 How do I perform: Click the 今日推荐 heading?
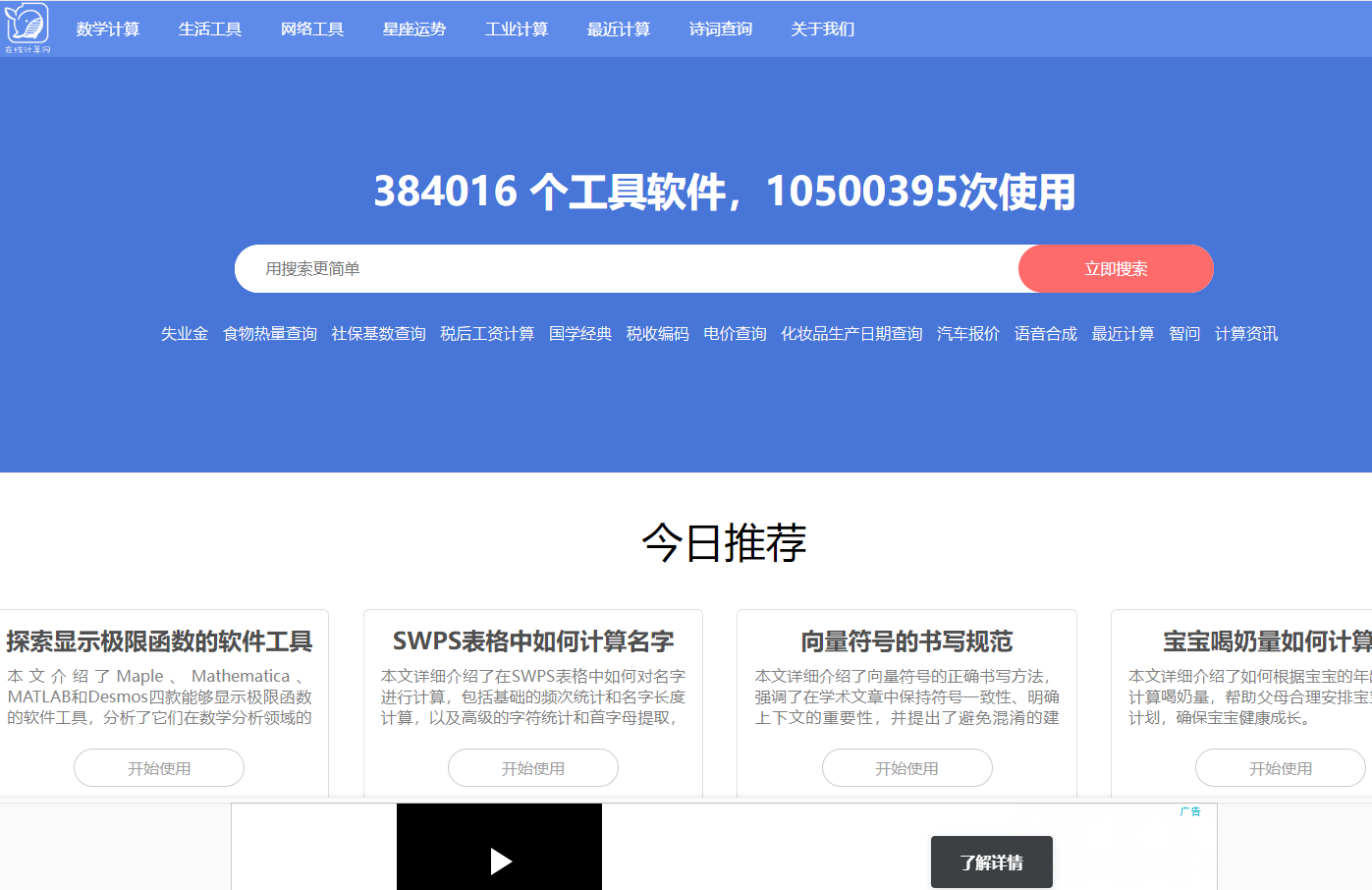coord(725,542)
